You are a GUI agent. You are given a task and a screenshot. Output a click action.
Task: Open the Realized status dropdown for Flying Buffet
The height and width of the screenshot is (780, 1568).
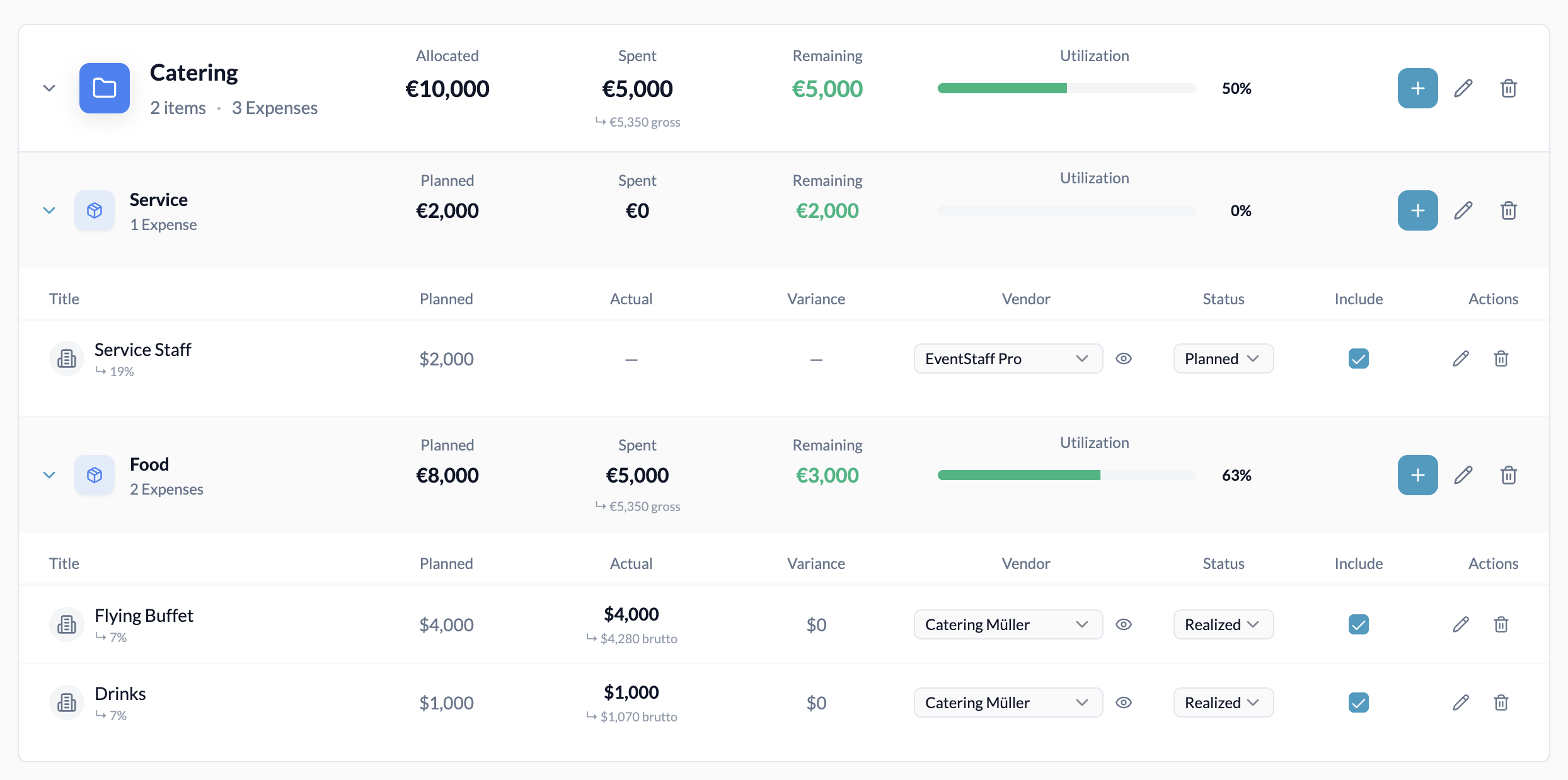point(1223,624)
